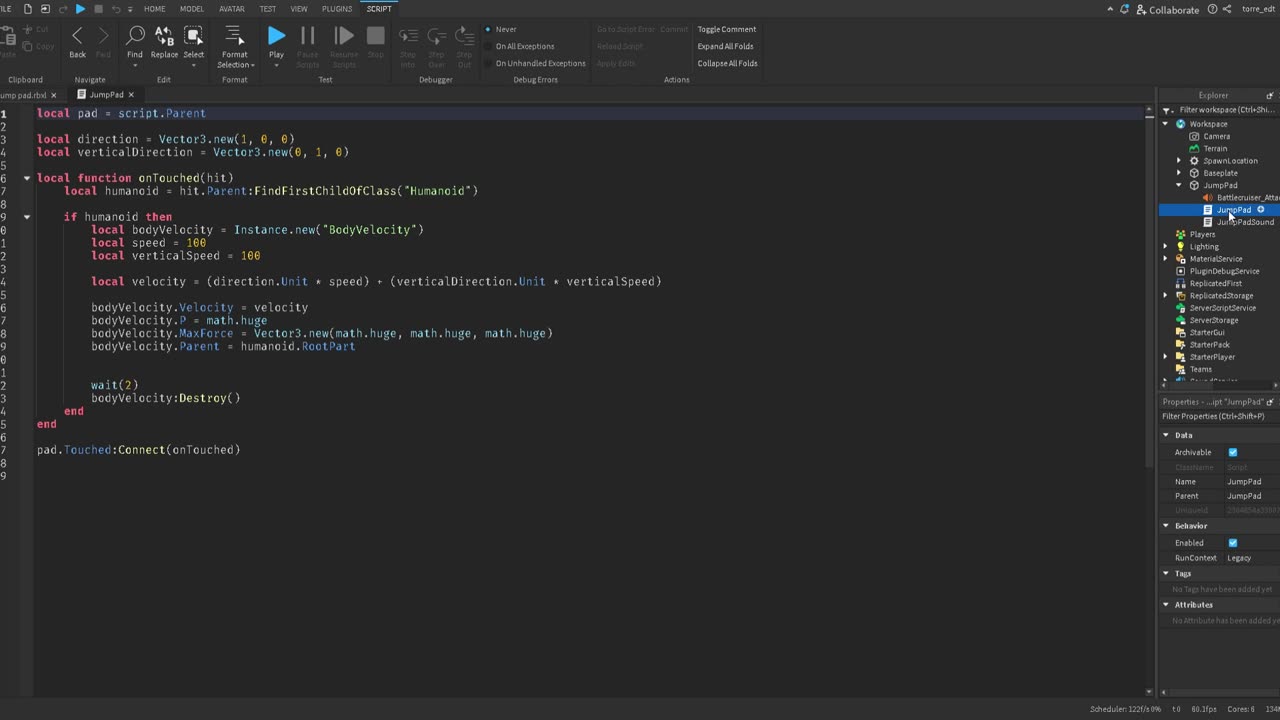Open the HOME ribbon tab
The height and width of the screenshot is (720, 1280).
coord(155,9)
